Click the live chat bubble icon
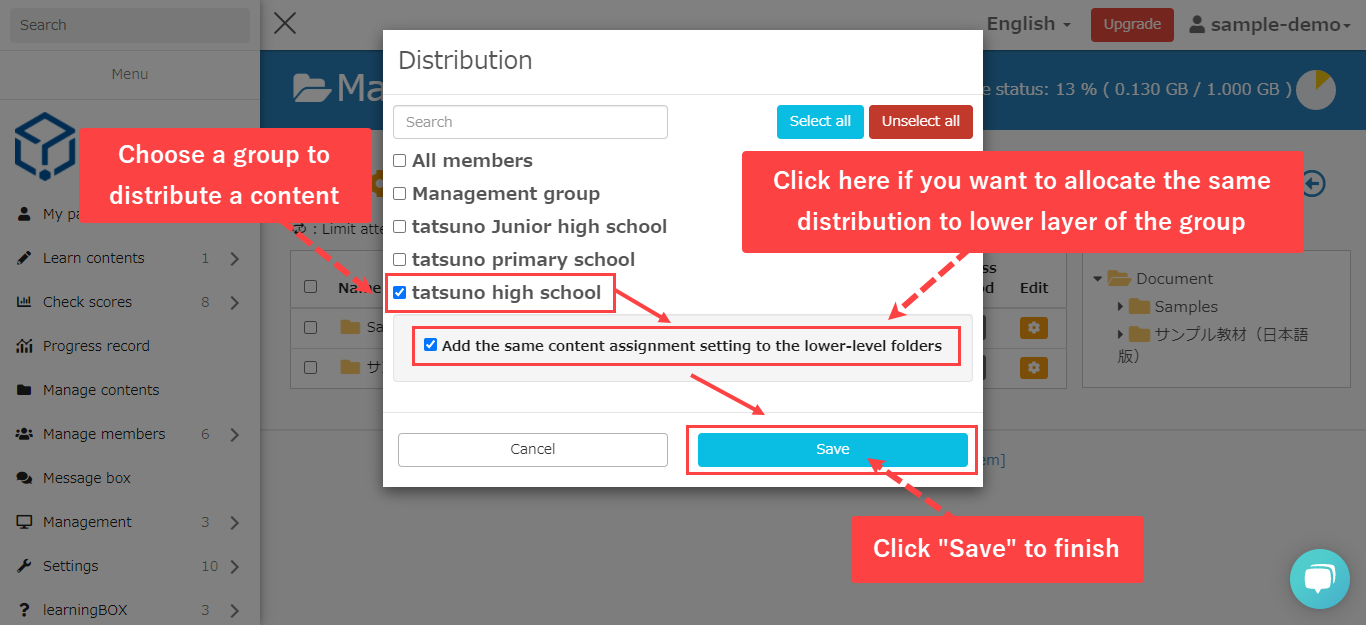Viewport: 1366px width, 625px height. tap(1319, 578)
